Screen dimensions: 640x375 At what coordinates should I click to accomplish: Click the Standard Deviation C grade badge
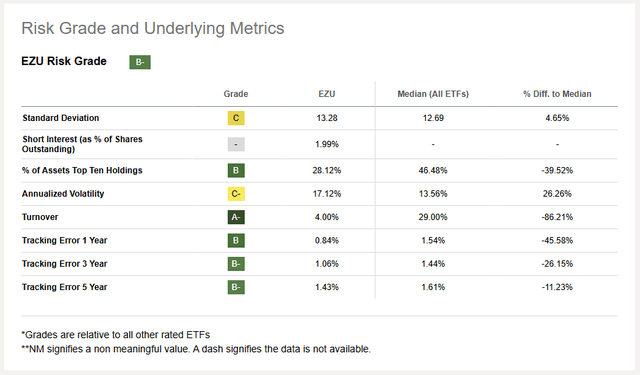point(236,118)
